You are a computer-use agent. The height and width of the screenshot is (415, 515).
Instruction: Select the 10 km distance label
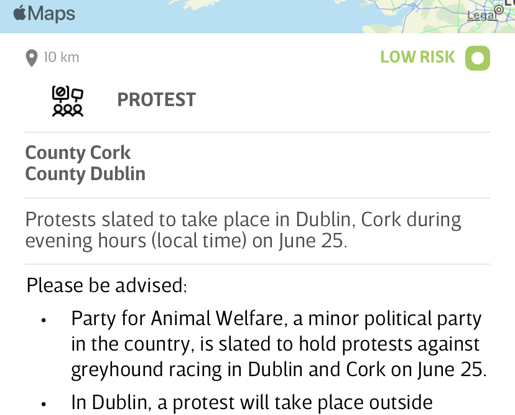[x=61, y=57]
